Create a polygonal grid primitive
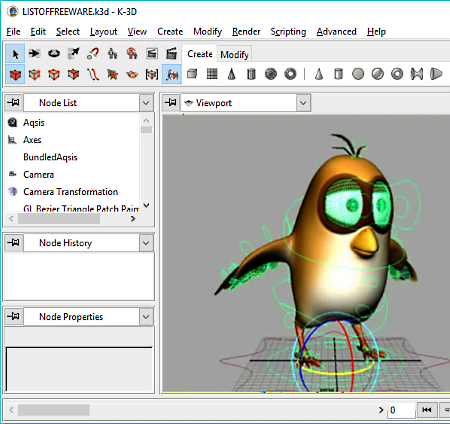 coord(212,74)
